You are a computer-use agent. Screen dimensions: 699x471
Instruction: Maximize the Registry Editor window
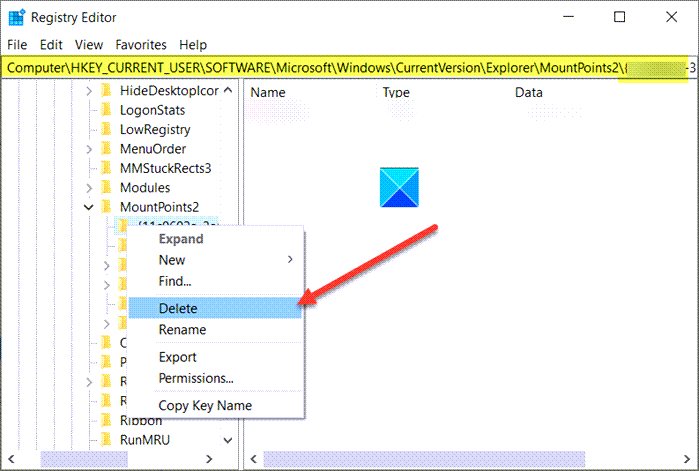[620, 17]
